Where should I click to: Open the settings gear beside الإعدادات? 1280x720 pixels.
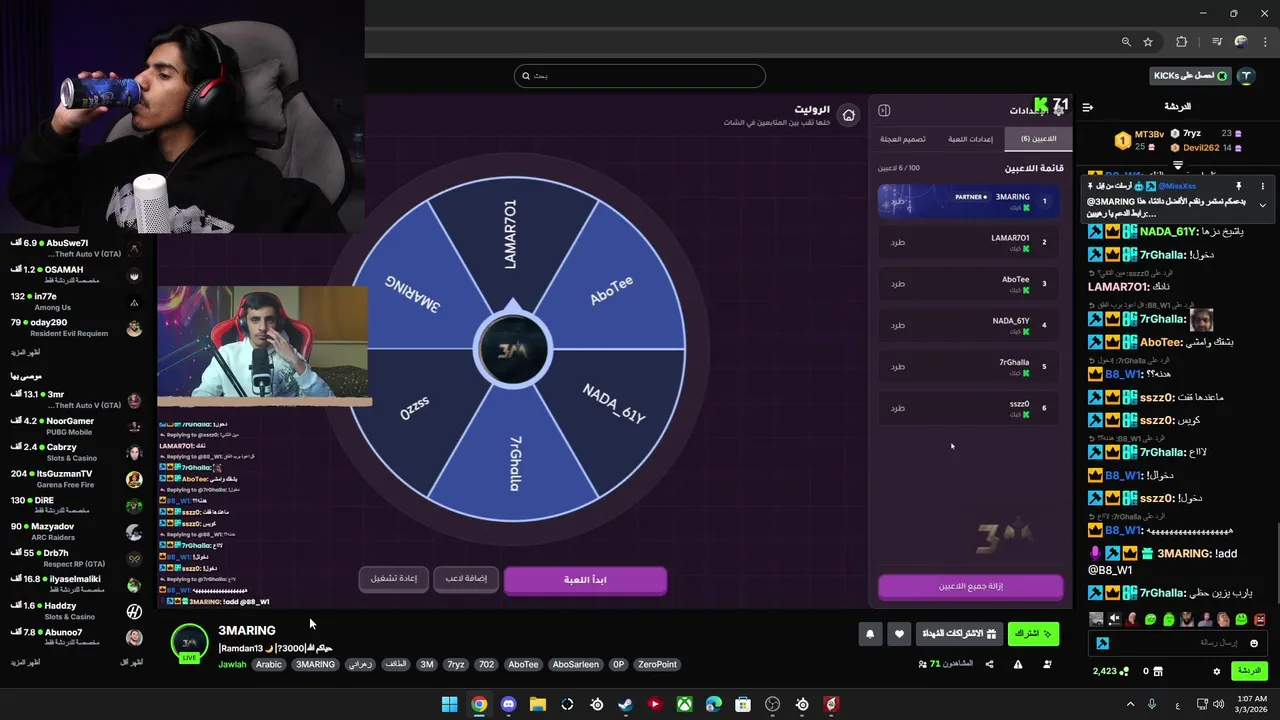[1059, 111]
